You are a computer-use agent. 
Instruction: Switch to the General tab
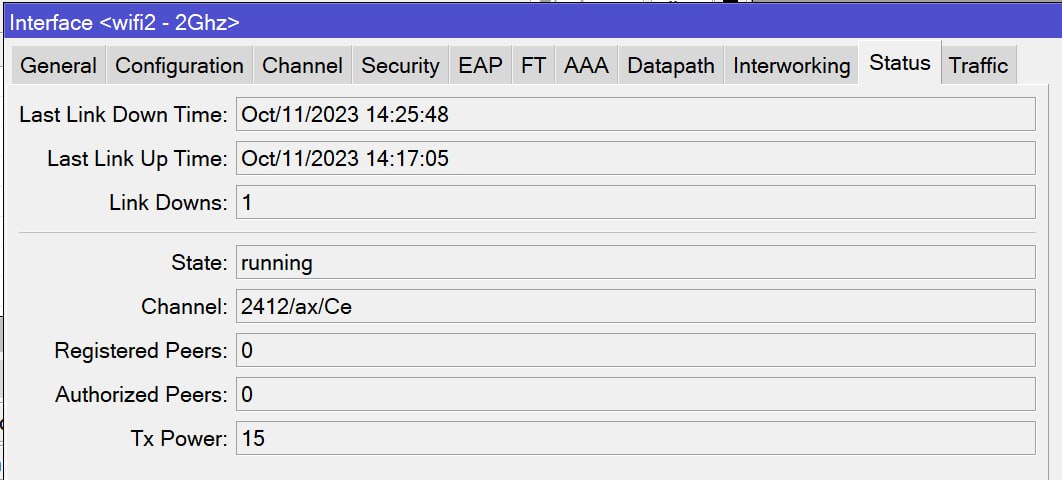click(x=58, y=66)
